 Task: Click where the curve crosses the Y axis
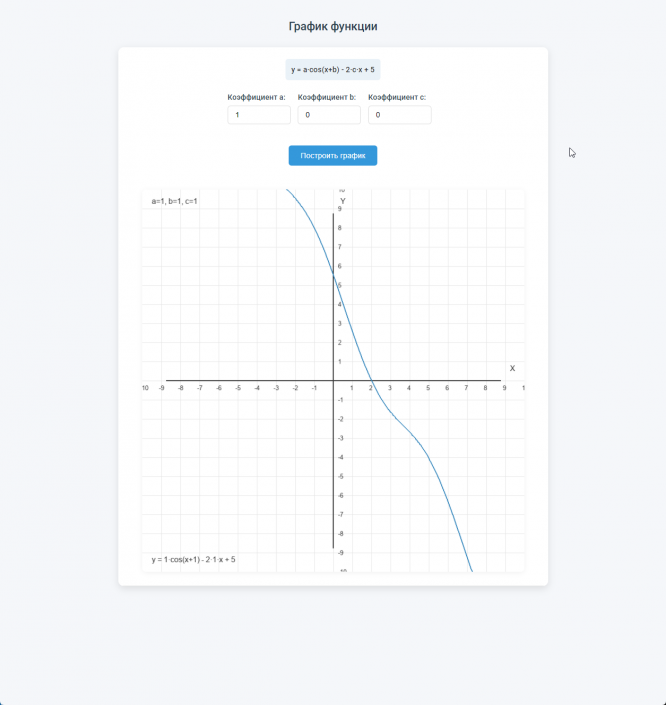pos(333,276)
